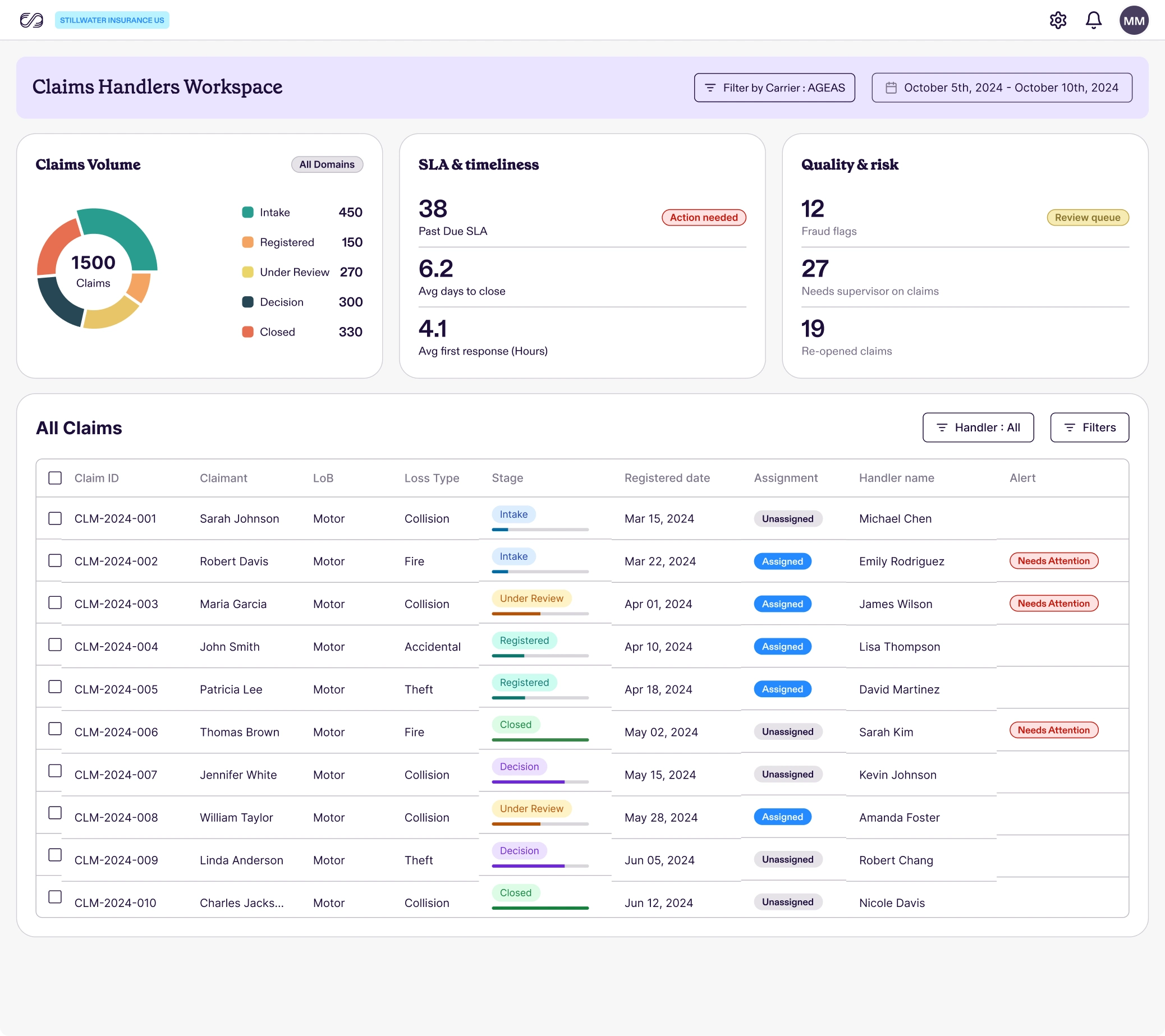Open the settings gear icon

[x=1058, y=21]
